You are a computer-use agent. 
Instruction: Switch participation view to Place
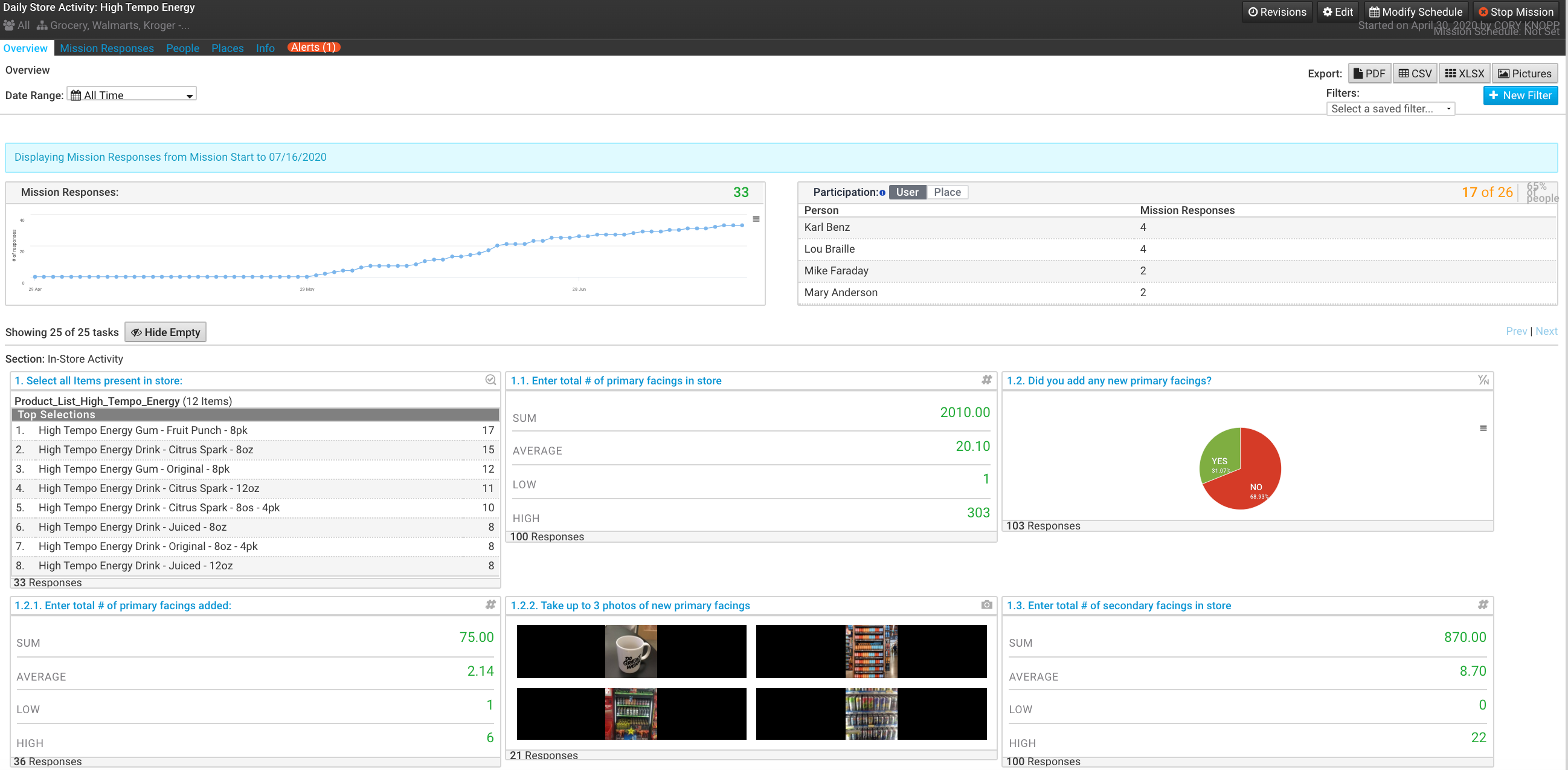pos(947,192)
